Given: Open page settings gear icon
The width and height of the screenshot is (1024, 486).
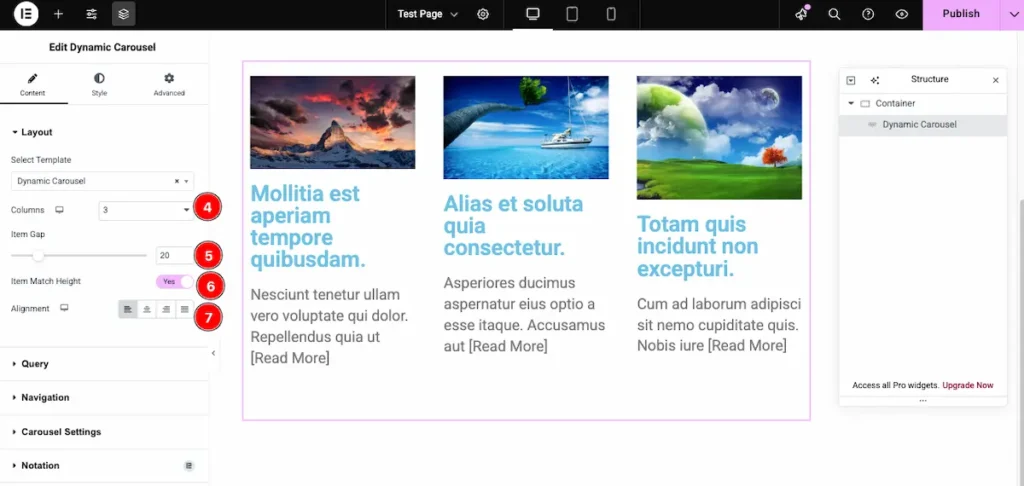Looking at the screenshot, I should pyautogui.click(x=483, y=14).
